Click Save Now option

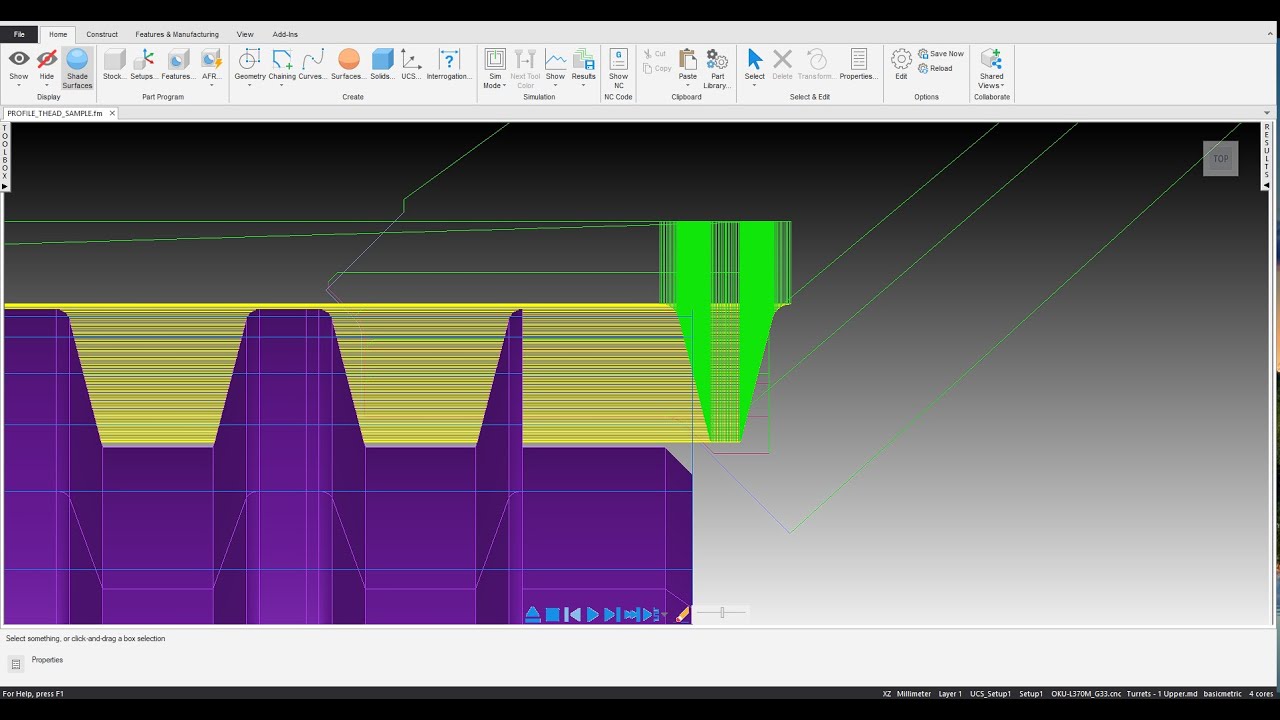pos(941,54)
